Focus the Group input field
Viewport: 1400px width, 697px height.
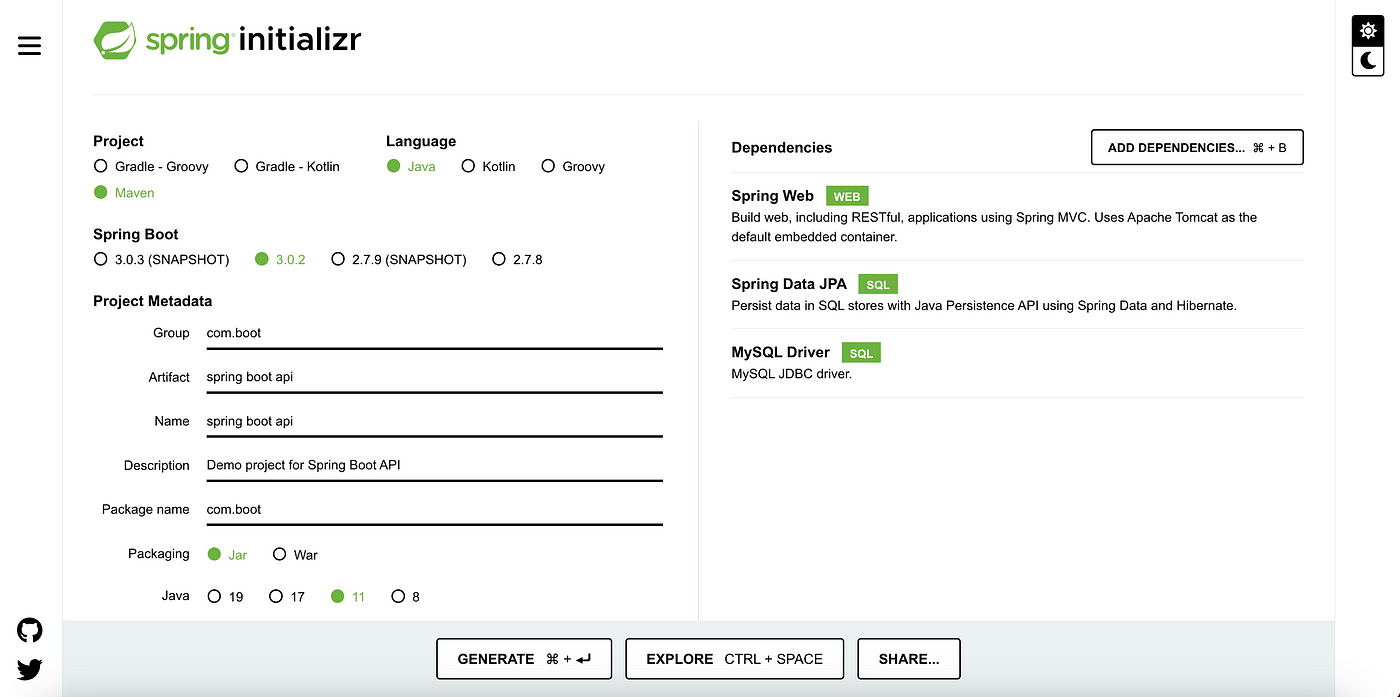pyautogui.click(x=434, y=334)
